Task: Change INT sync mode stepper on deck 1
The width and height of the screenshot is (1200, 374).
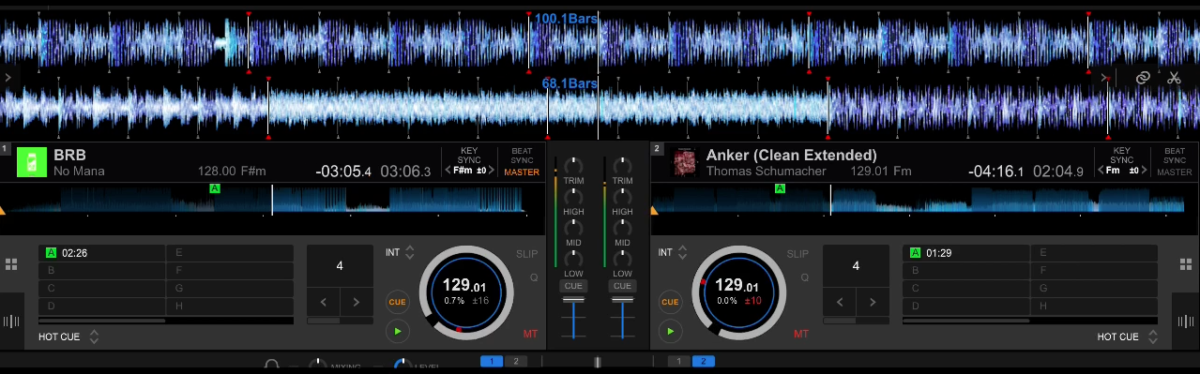Action: pyautogui.click(x=409, y=253)
